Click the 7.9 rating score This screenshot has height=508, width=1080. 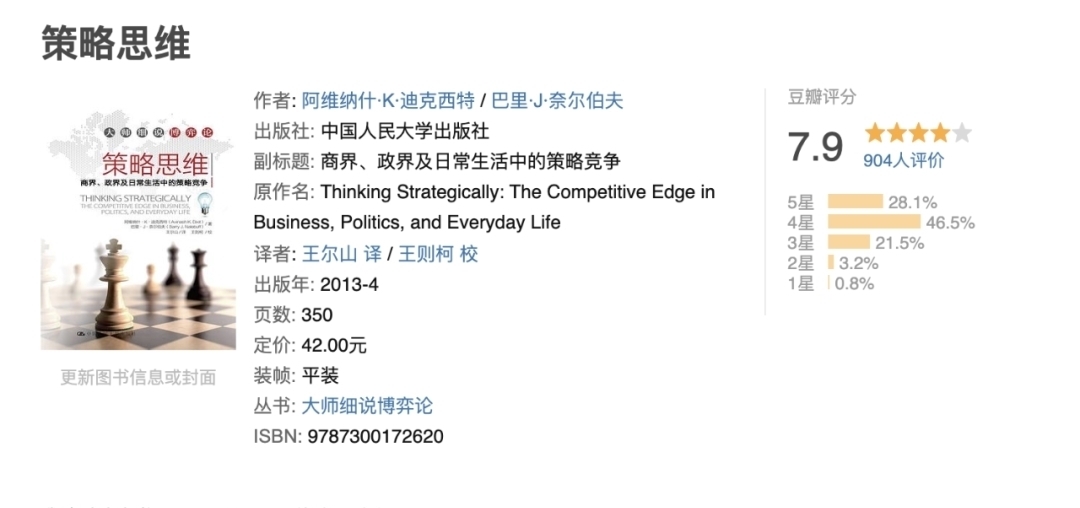coord(816,146)
